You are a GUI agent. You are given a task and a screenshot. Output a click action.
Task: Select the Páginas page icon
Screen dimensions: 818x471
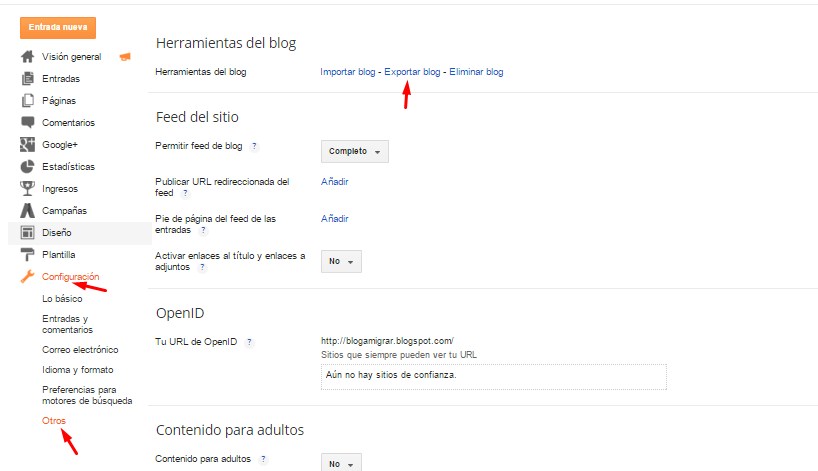click(x=28, y=100)
